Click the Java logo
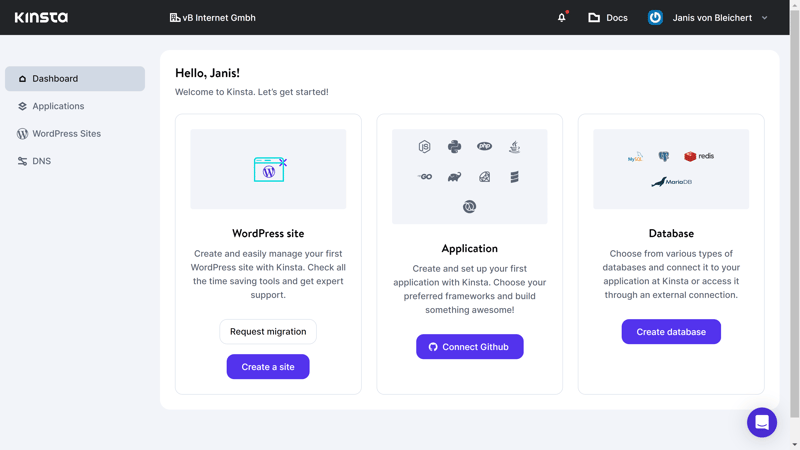800x450 pixels. coord(514,147)
